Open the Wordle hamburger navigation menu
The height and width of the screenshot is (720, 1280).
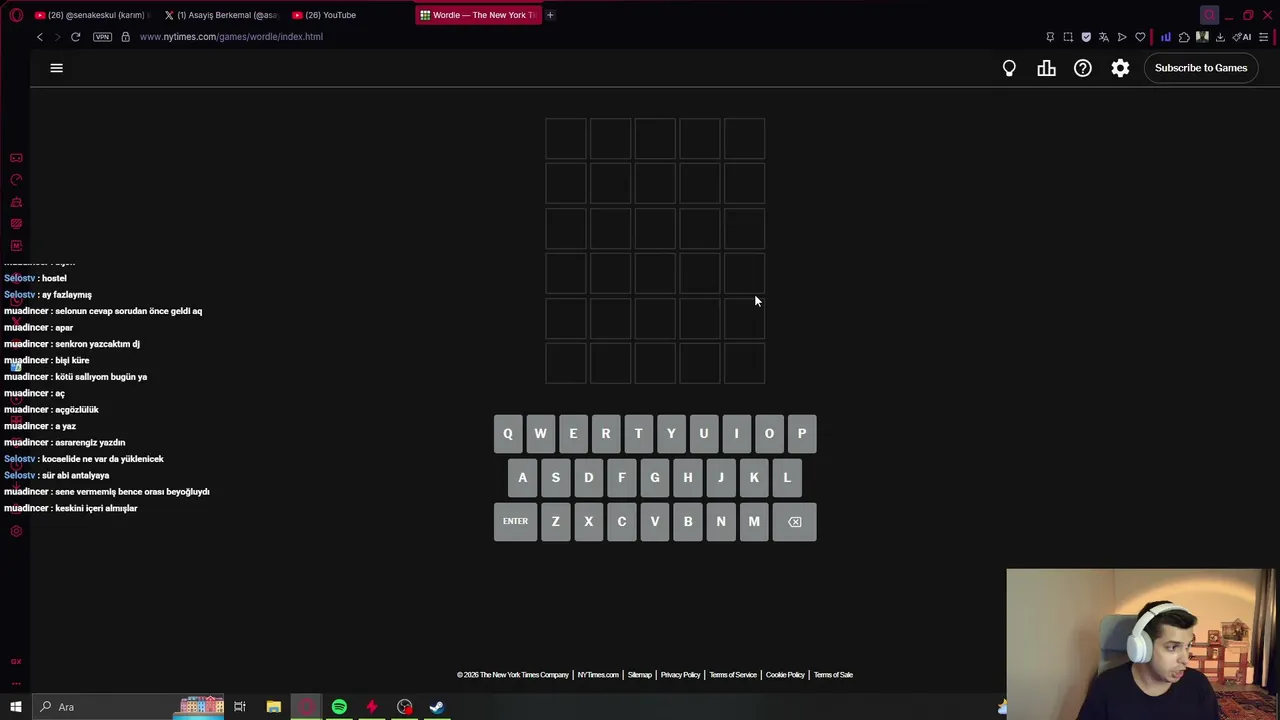(56, 68)
